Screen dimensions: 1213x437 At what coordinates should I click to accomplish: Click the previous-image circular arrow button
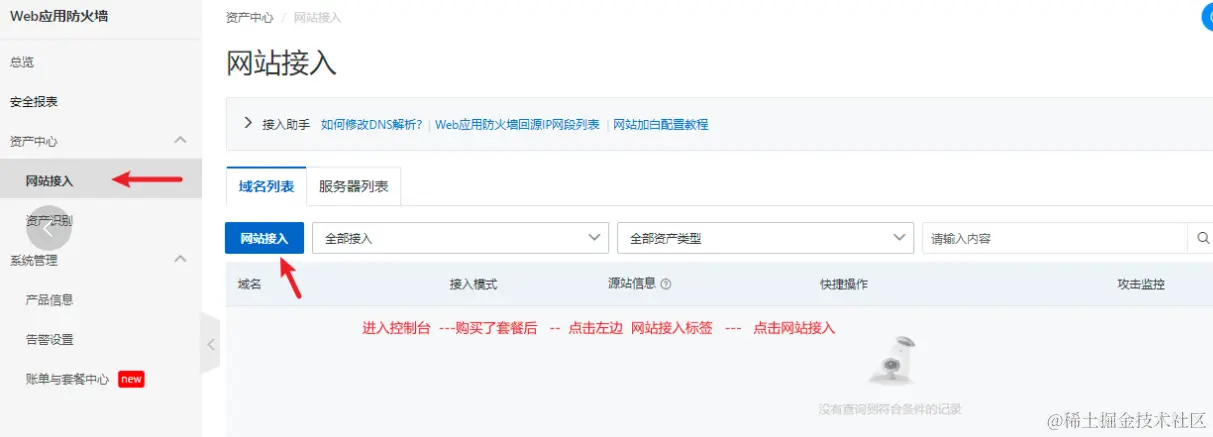50,228
